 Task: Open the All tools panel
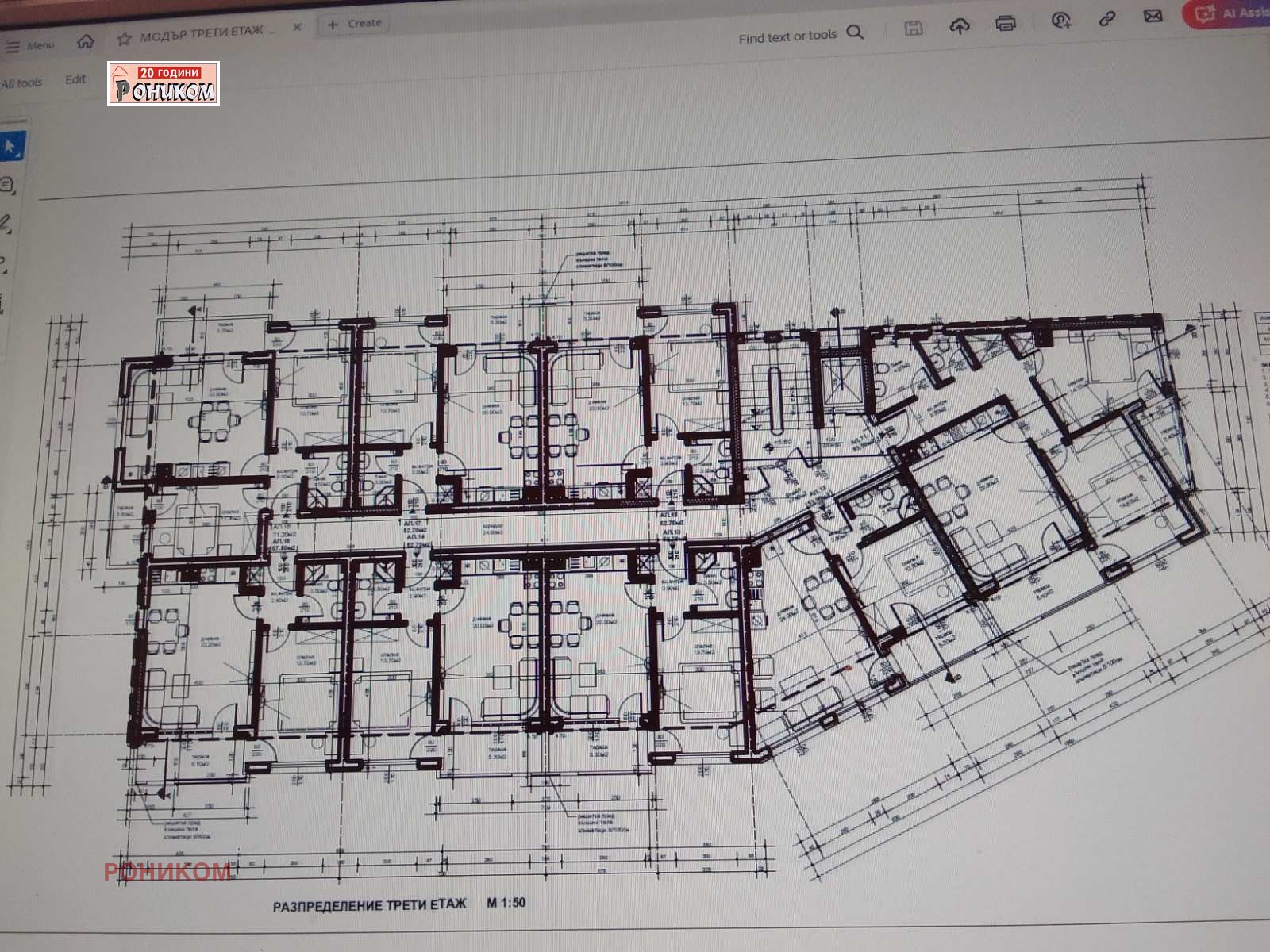(x=21, y=83)
